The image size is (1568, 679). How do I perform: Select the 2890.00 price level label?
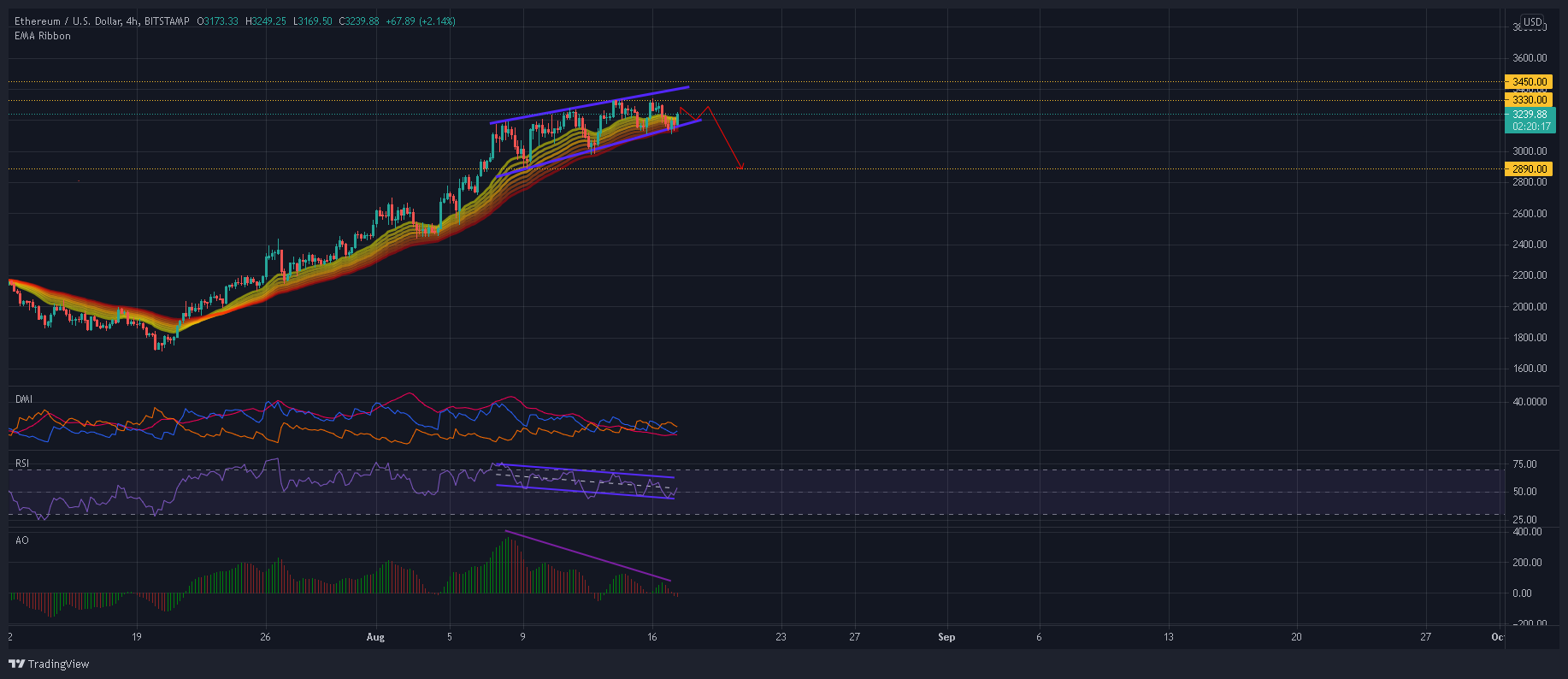(x=1530, y=169)
